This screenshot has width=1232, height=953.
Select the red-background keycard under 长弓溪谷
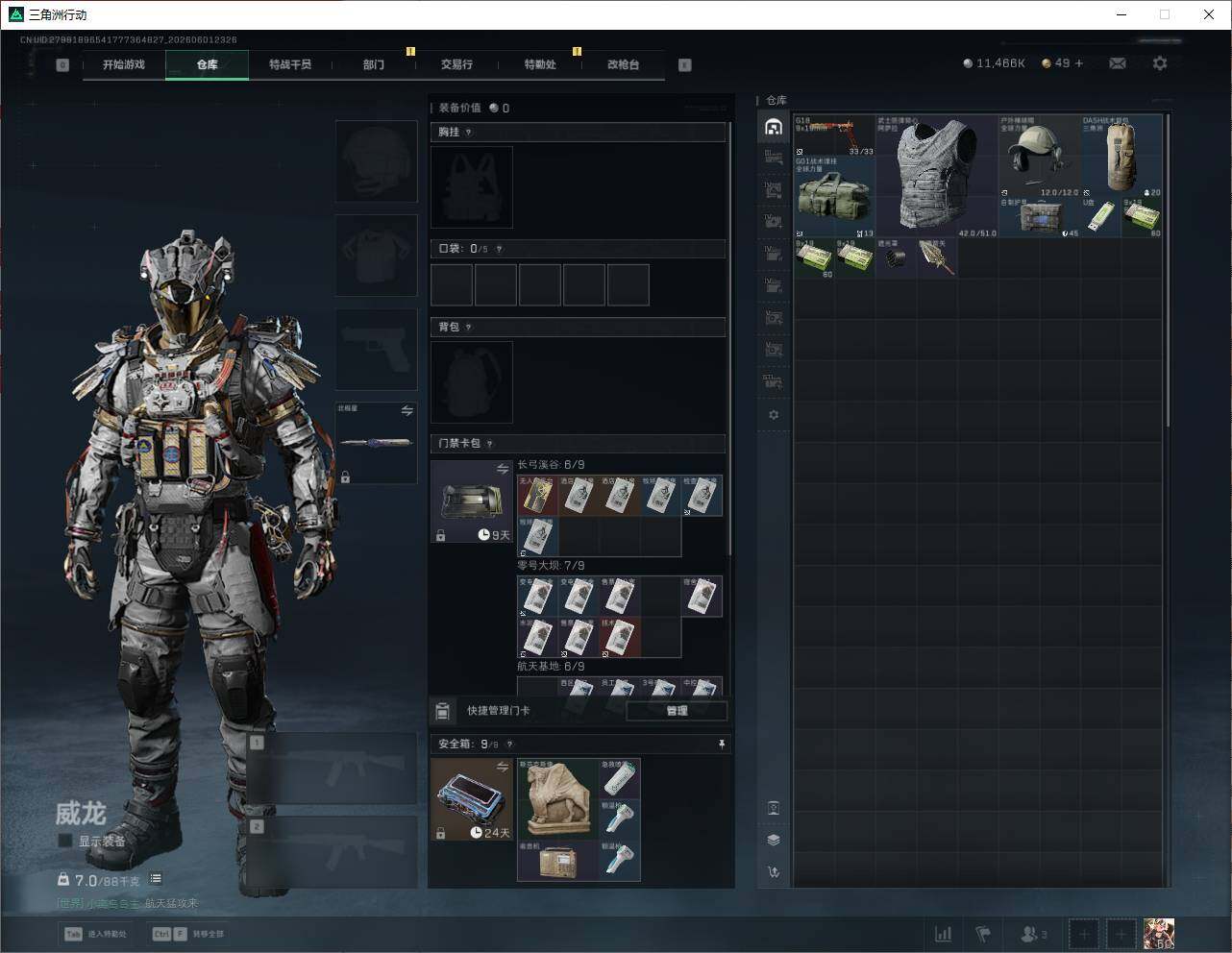point(537,496)
